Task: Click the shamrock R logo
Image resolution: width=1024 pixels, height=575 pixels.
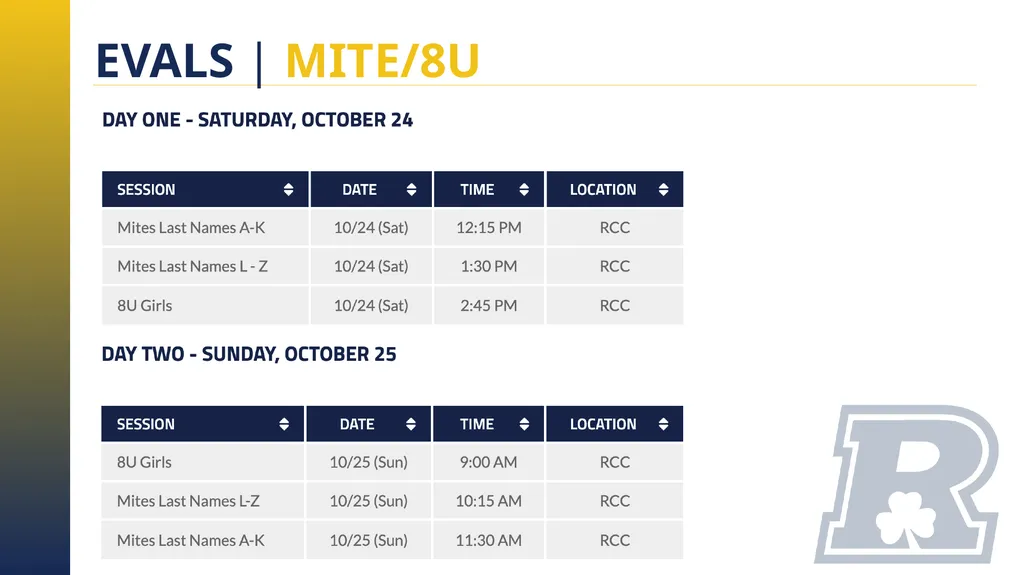Action: 907,484
